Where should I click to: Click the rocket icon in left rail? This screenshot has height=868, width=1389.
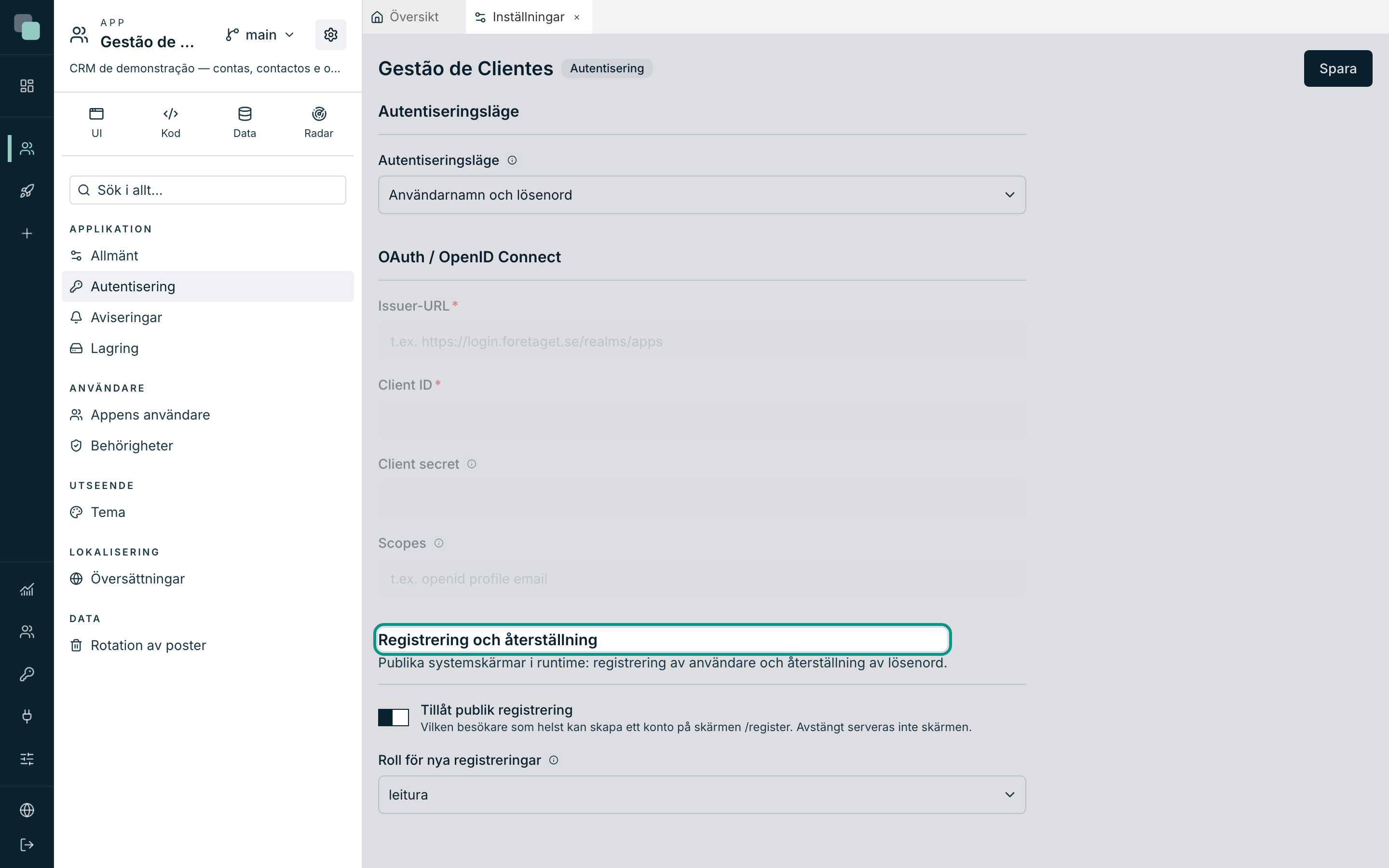point(27,190)
